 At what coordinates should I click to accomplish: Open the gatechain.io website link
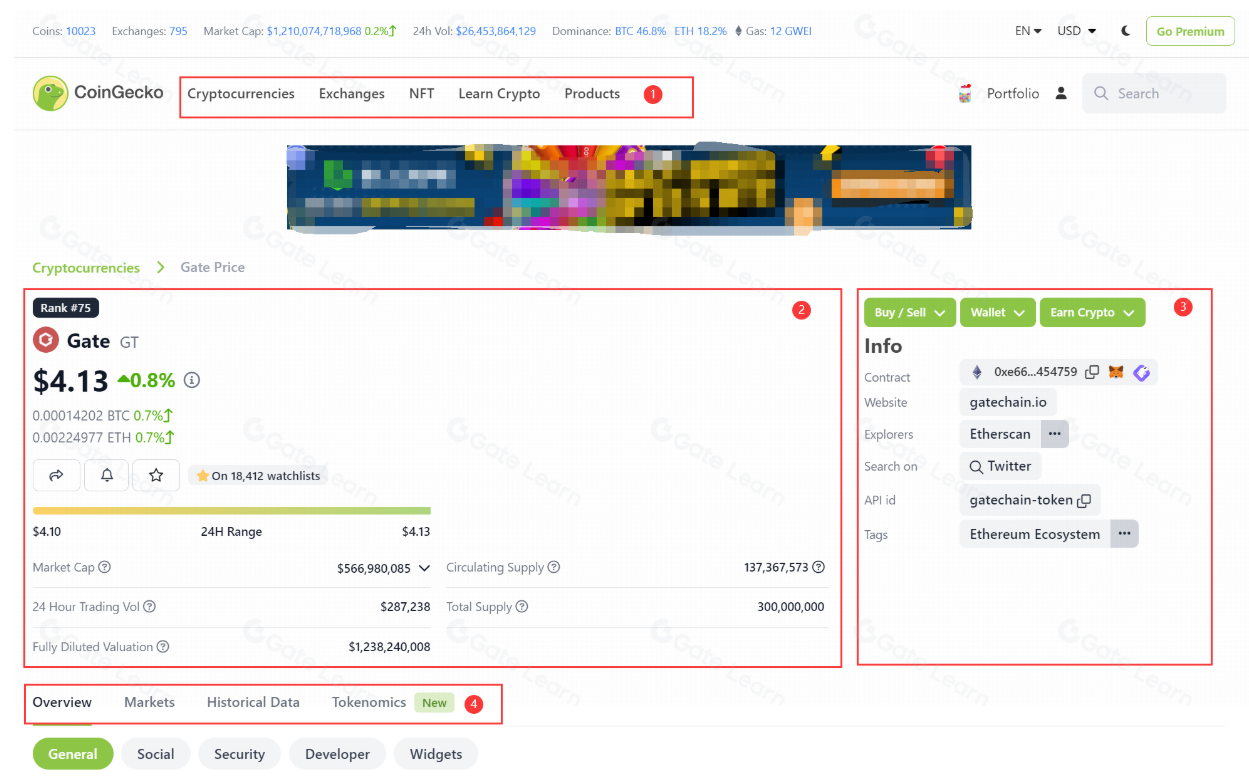pyautogui.click(x=1007, y=402)
